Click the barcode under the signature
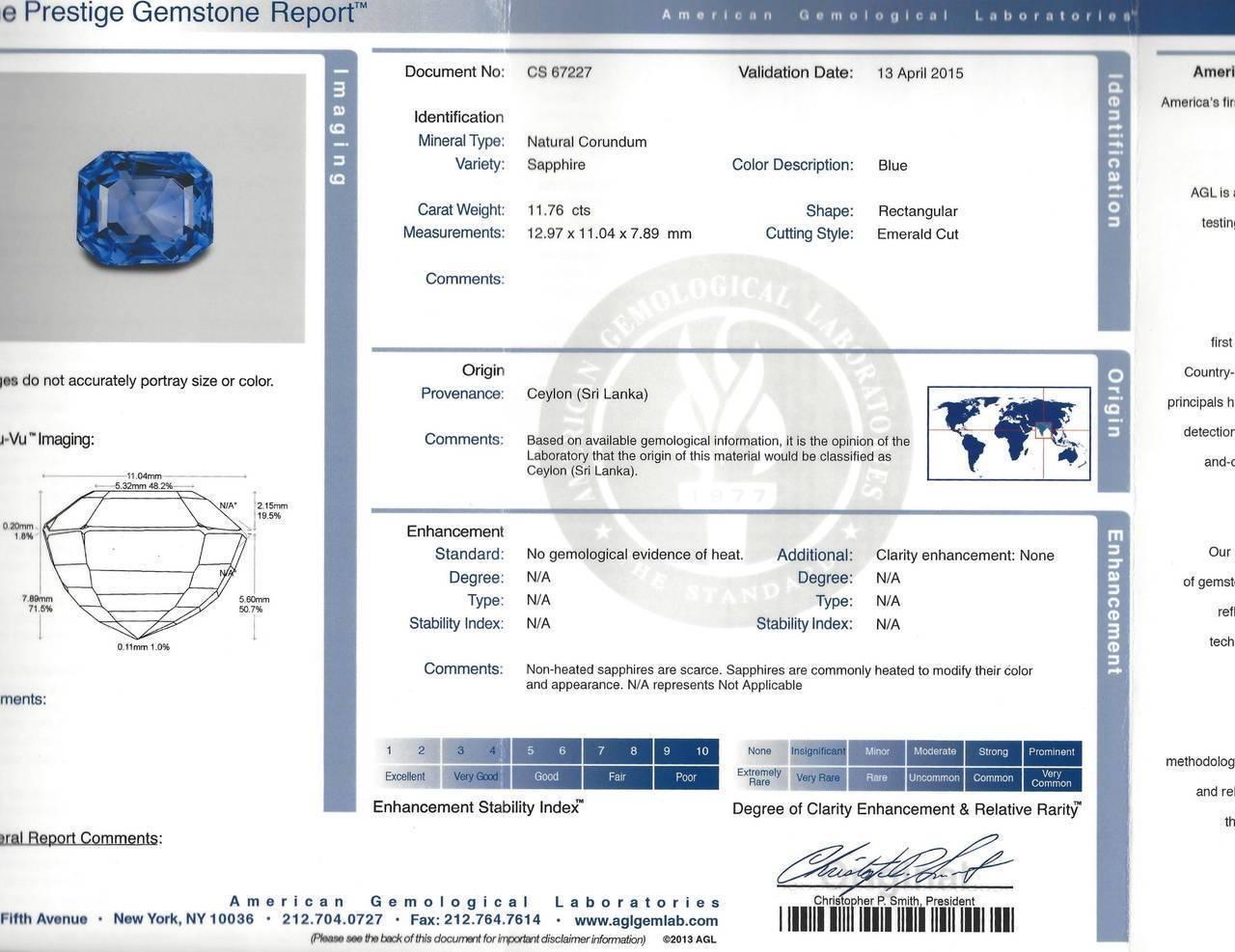The width and height of the screenshot is (1235, 952). tap(896, 920)
